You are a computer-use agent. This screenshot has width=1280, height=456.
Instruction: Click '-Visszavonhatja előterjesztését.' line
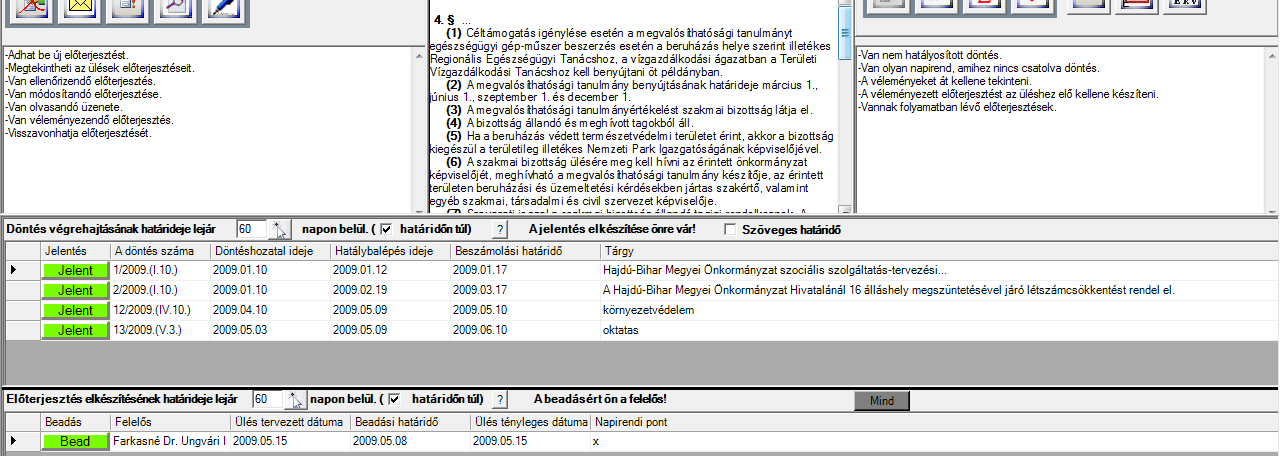(x=78, y=132)
